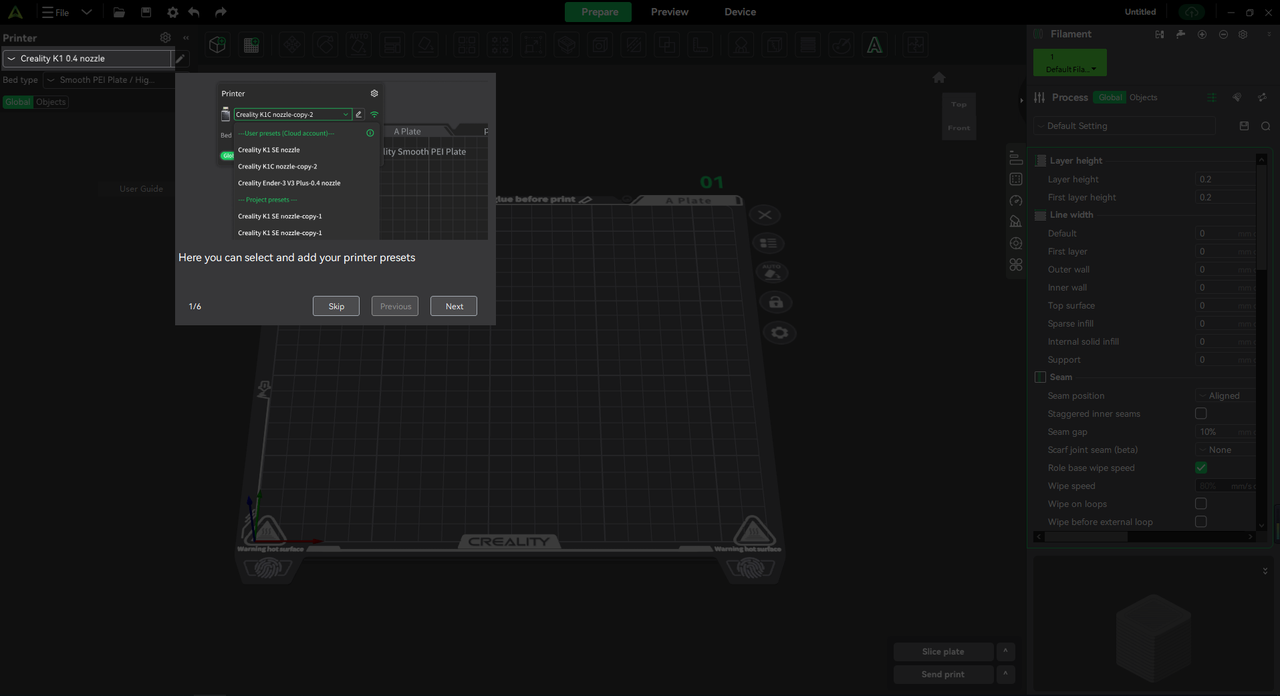The height and width of the screenshot is (696, 1280).
Task: Click the search process settings icon
Action: (1266, 126)
